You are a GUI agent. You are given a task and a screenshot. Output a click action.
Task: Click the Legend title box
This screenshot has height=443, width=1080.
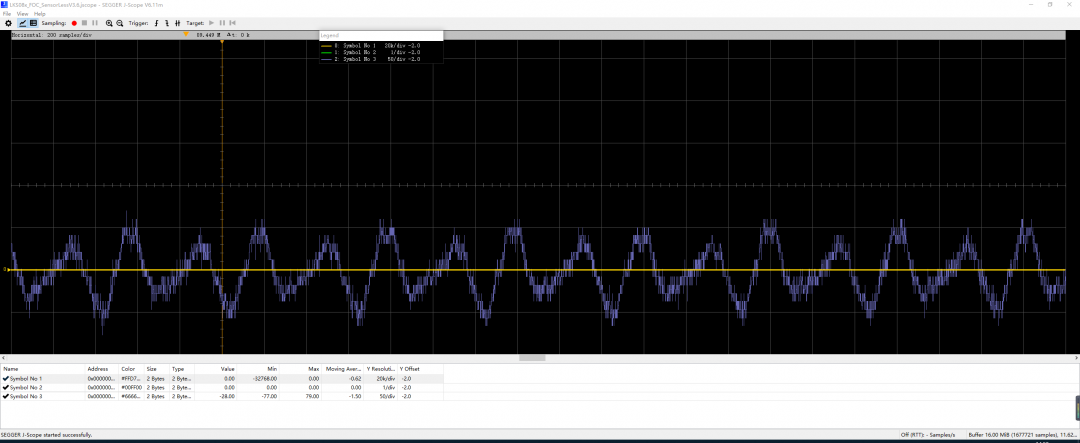(x=382, y=35)
